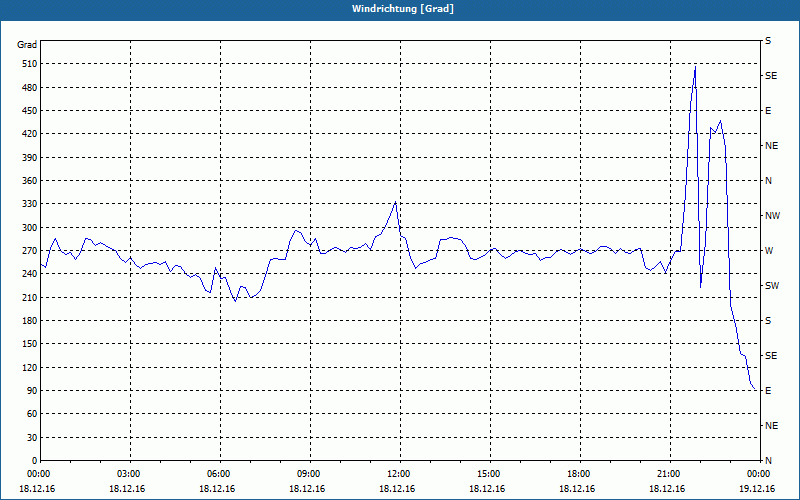The image size is (800, 500).
Task: Click the "SE" compass label level with 480
Action: coord(771,76)
